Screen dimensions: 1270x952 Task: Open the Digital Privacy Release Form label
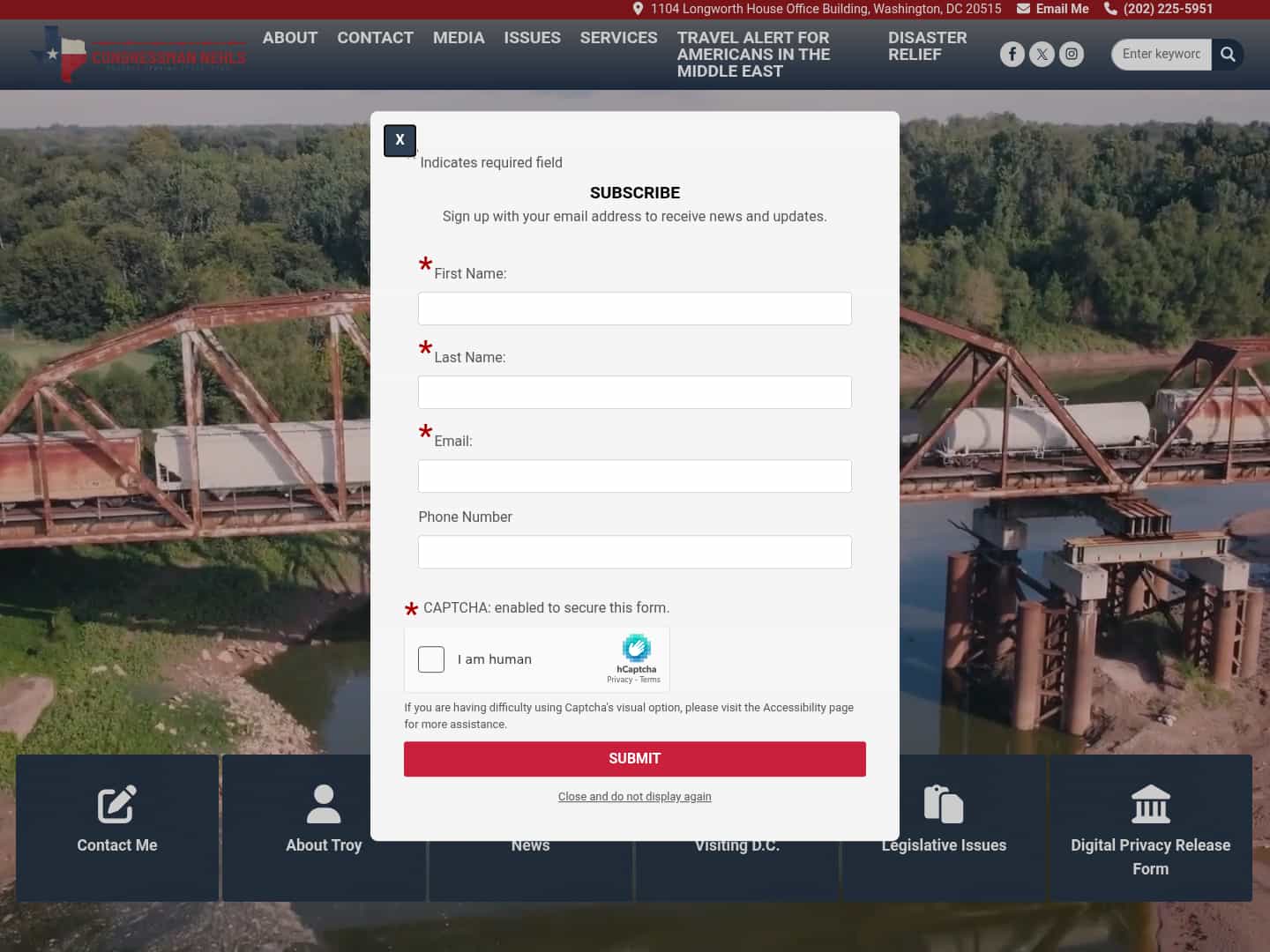pos(1151,857)
